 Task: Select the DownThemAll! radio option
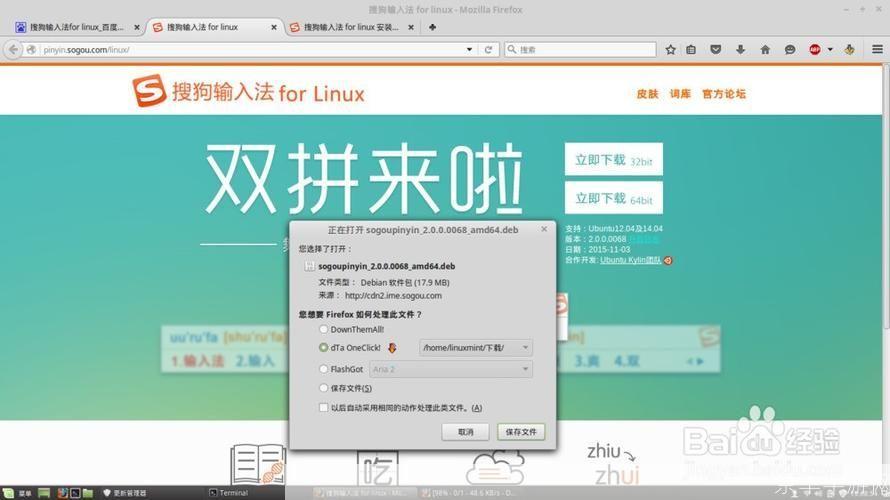(323, 329)
